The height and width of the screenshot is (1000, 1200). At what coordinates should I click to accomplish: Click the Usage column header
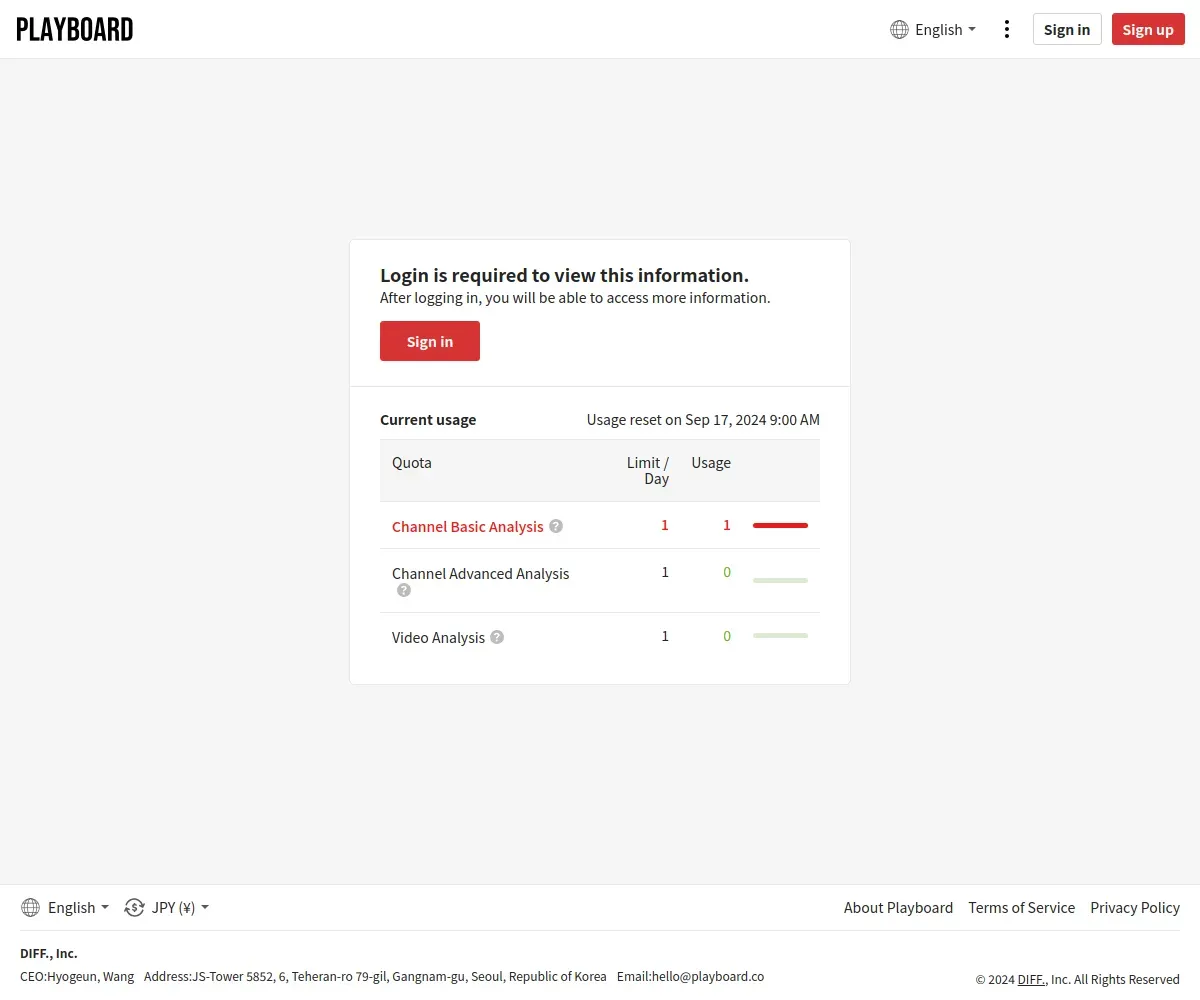point(711,462)
